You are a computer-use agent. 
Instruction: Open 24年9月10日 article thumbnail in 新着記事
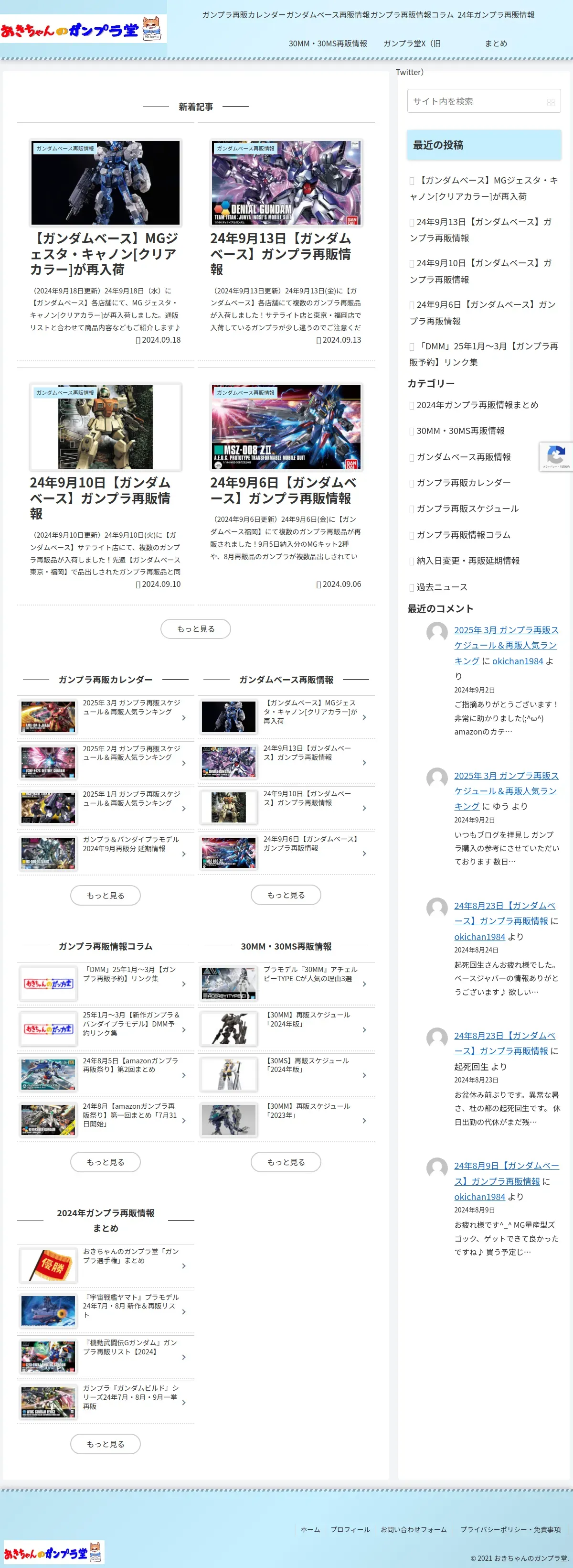point(106,427)
